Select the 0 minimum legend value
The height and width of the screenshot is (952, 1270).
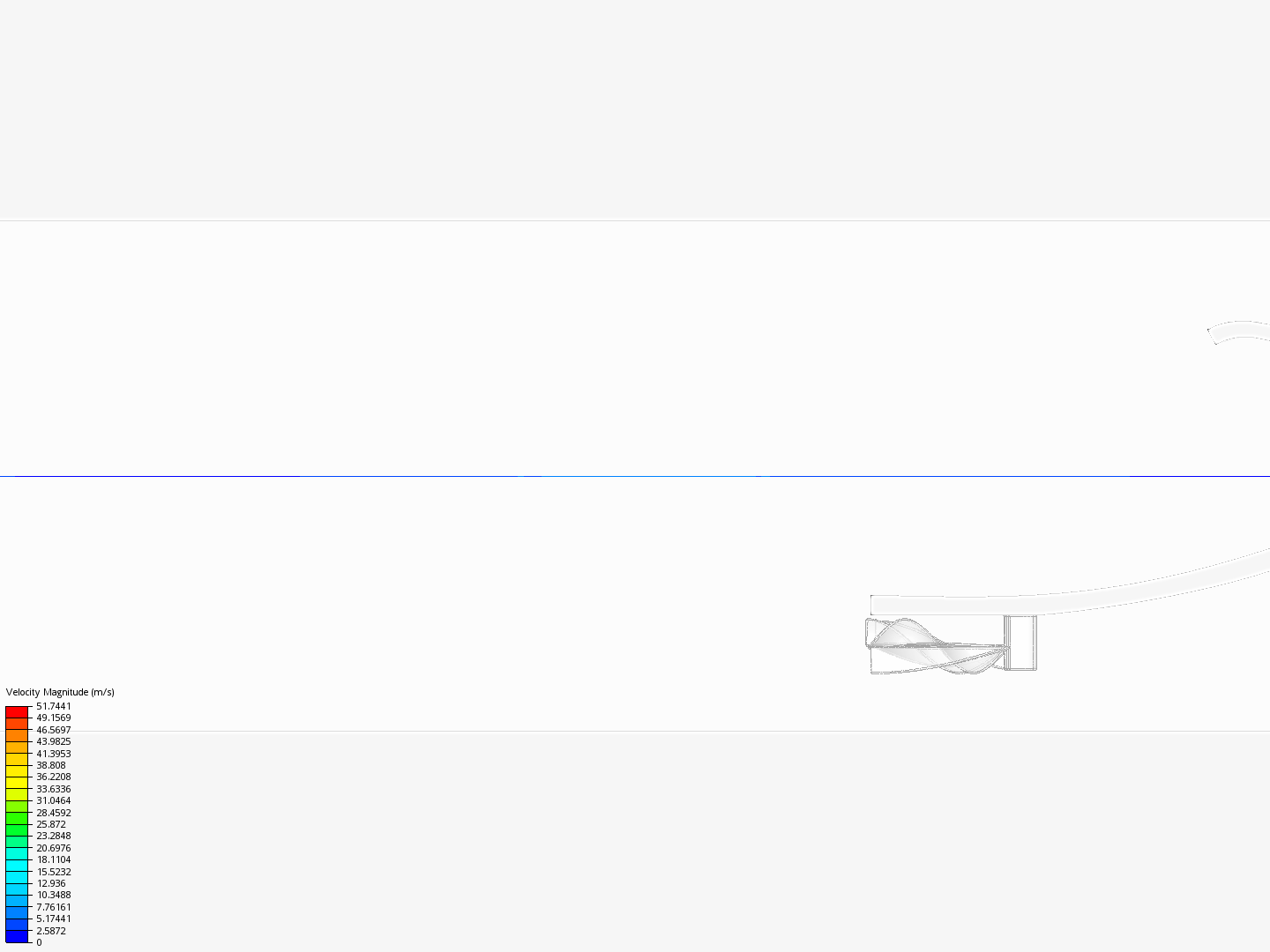pos(39,942)
